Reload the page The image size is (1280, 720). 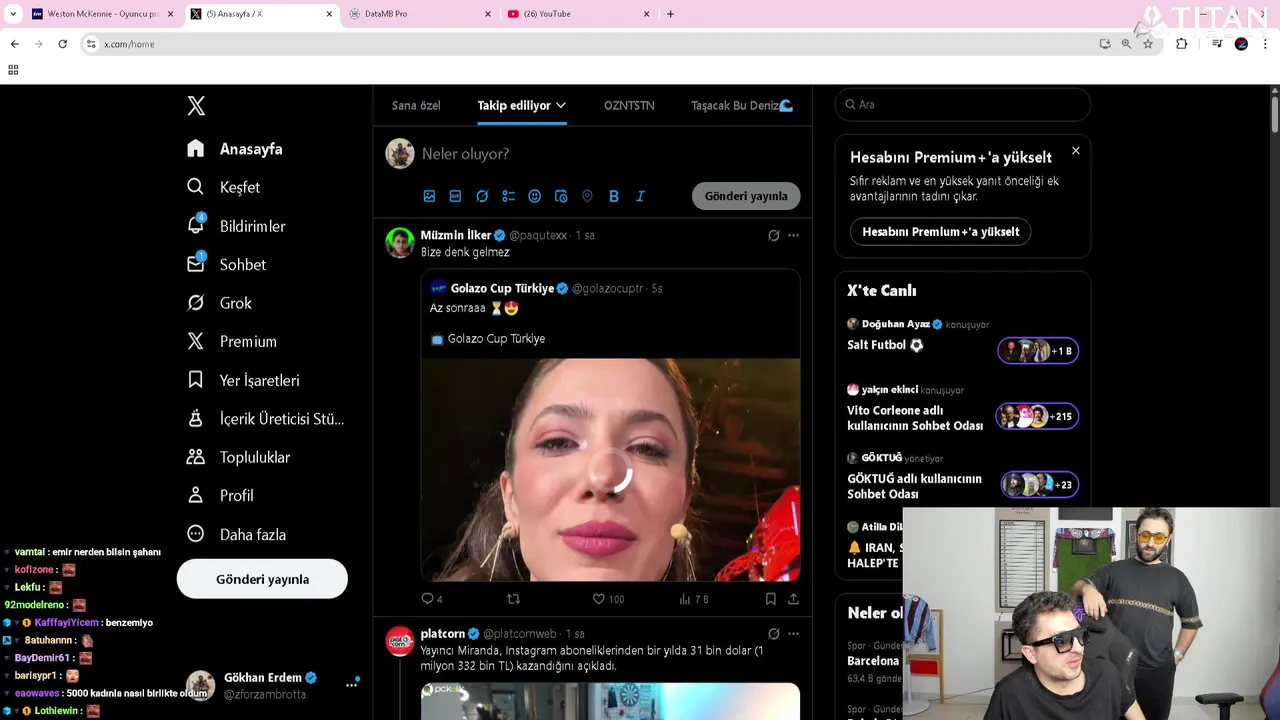click(62, 44)
